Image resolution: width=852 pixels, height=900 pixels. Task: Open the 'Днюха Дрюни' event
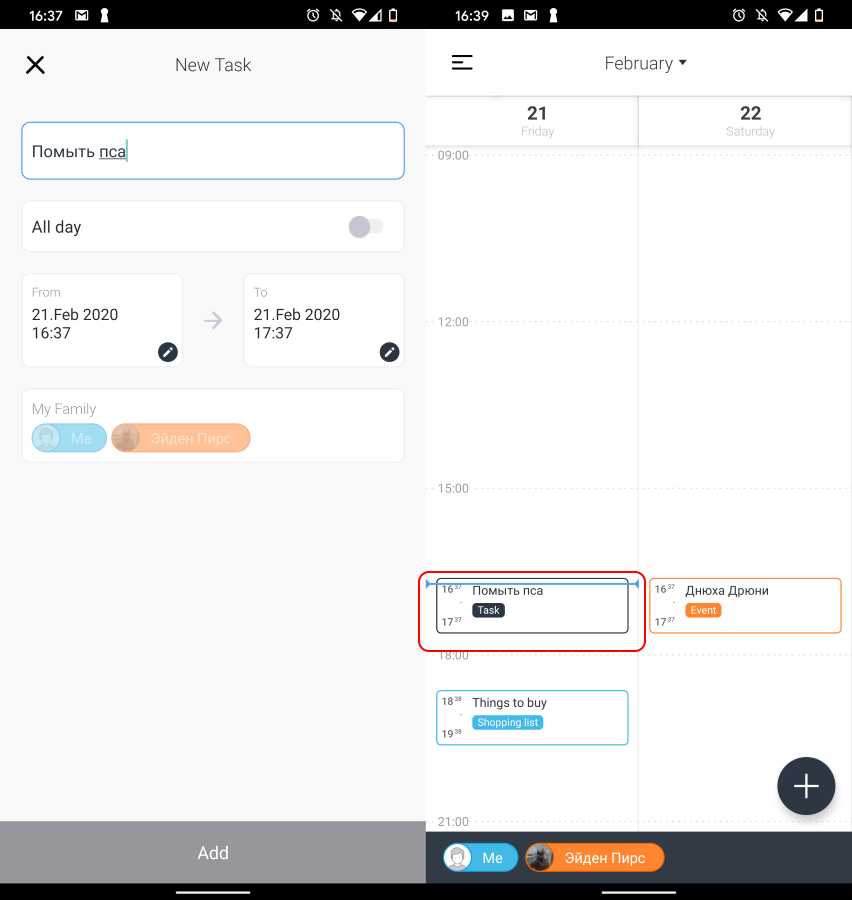click(745, 606)
